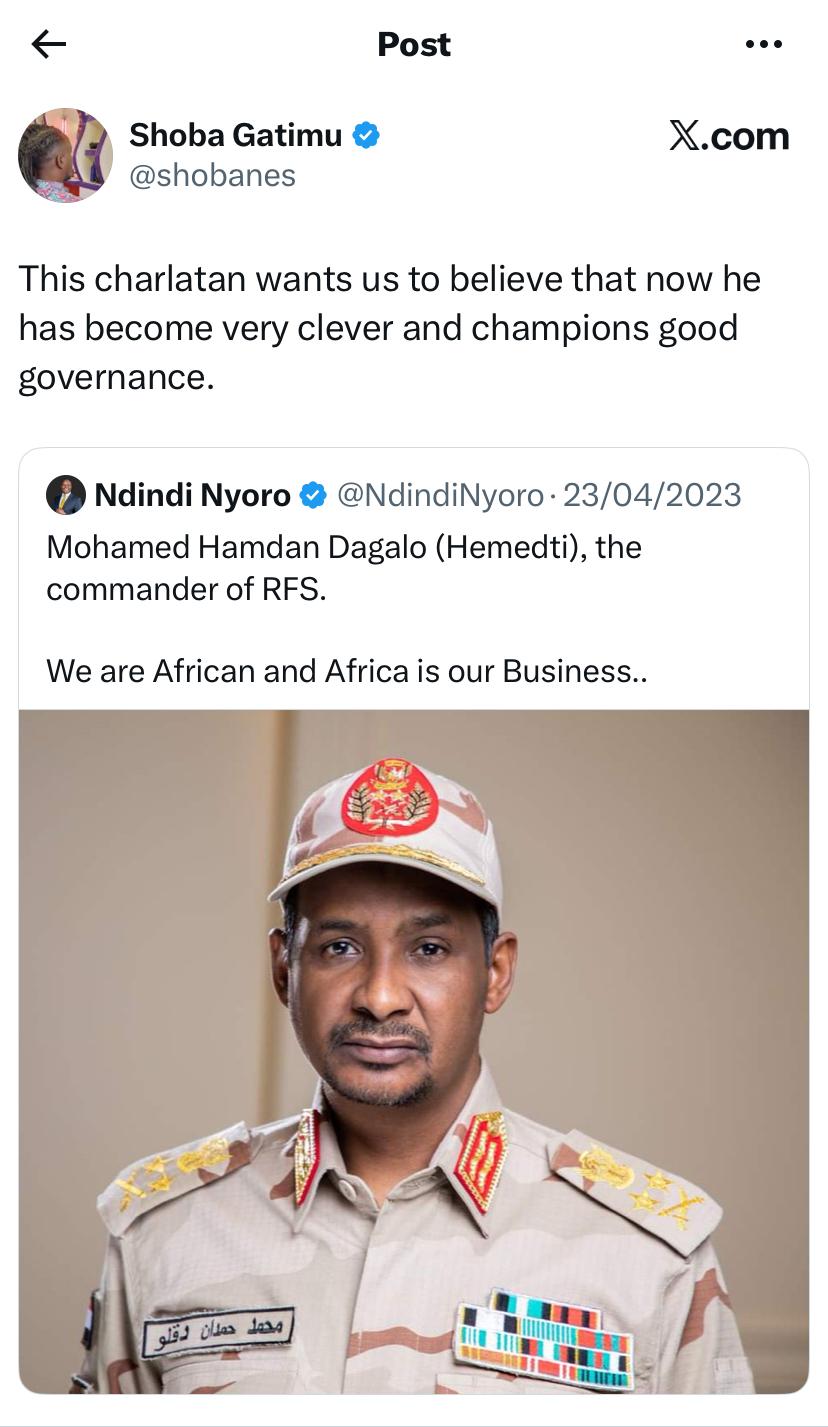
Task: Tap the "Post" header title
Action: pos(414,44)
